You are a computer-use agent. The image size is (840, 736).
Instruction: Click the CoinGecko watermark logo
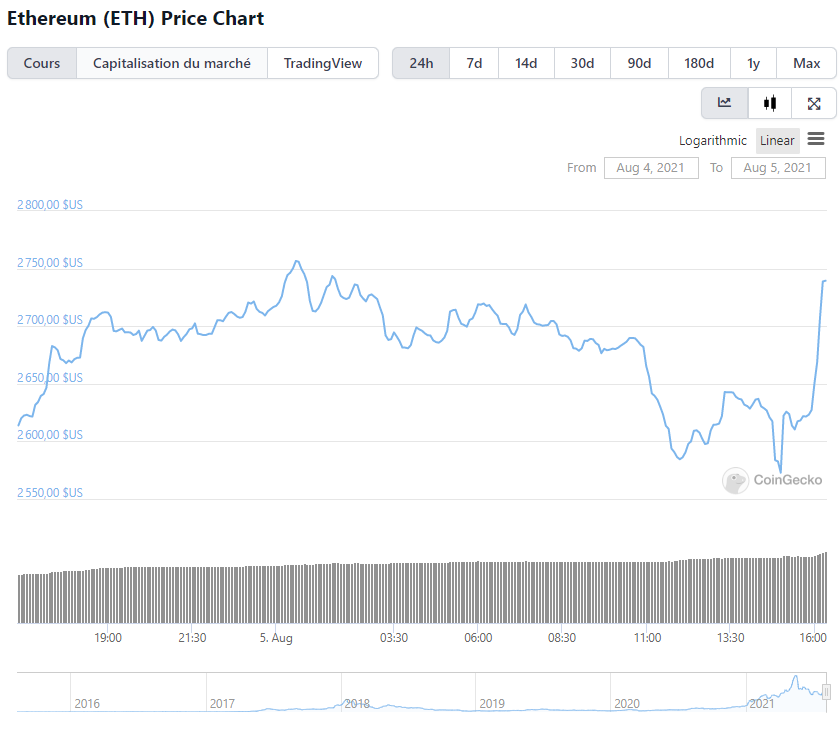(x=735, y=481)
